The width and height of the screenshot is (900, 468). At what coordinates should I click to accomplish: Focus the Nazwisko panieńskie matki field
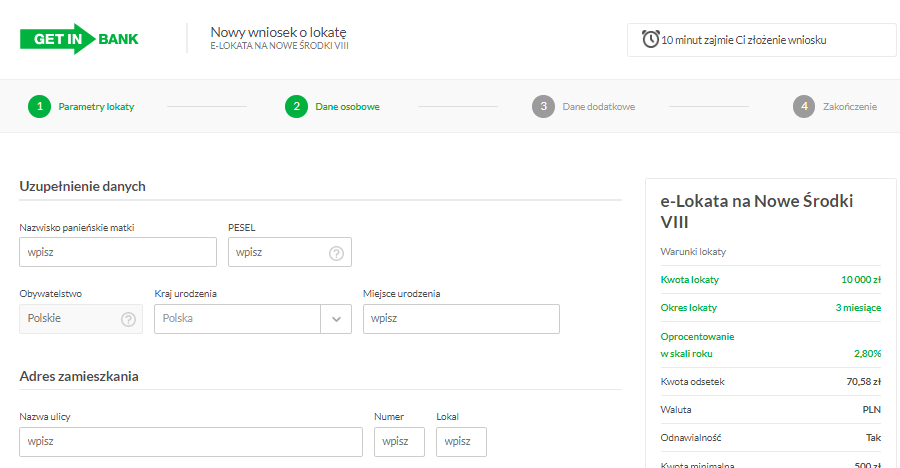coord(118,252)
